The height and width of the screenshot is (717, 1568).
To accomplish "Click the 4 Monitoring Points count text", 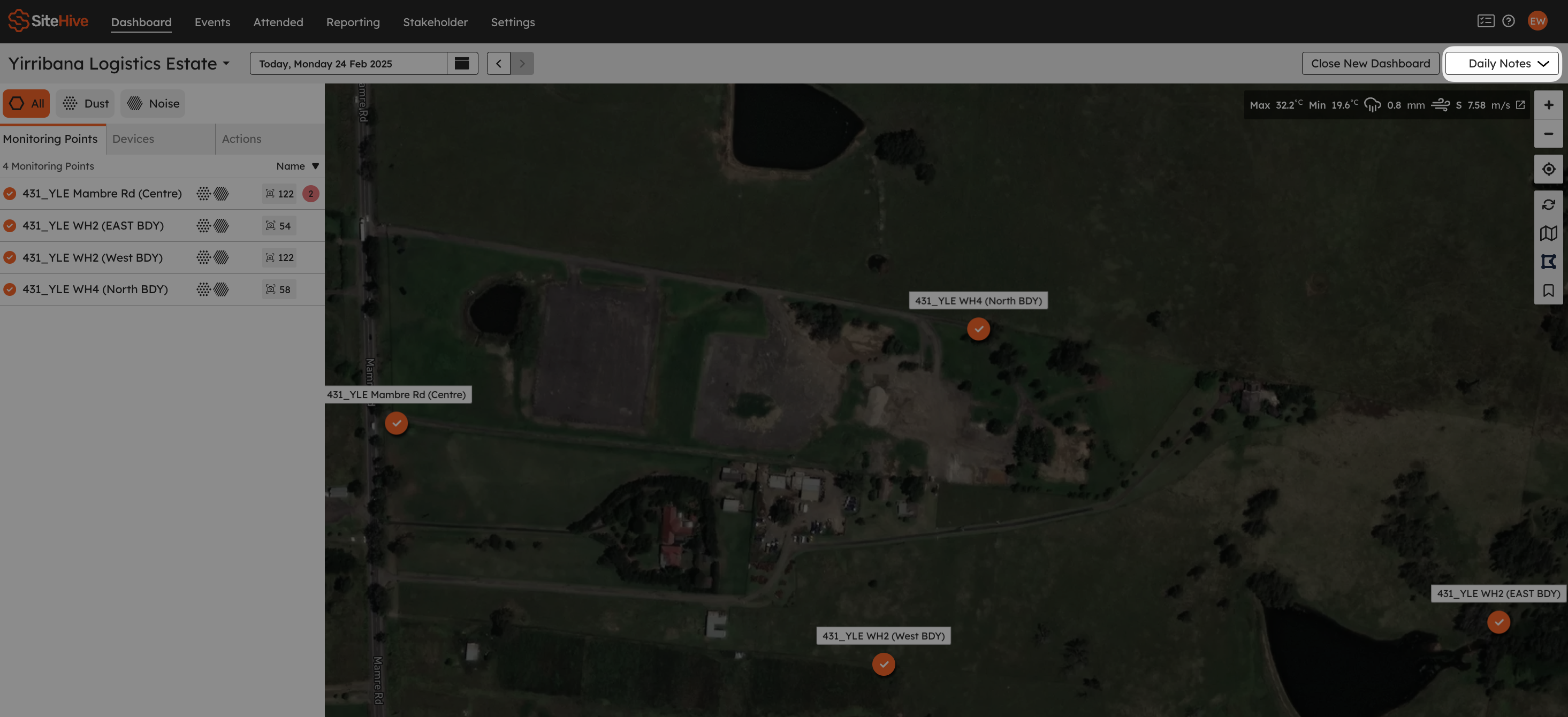I will 48,166.
